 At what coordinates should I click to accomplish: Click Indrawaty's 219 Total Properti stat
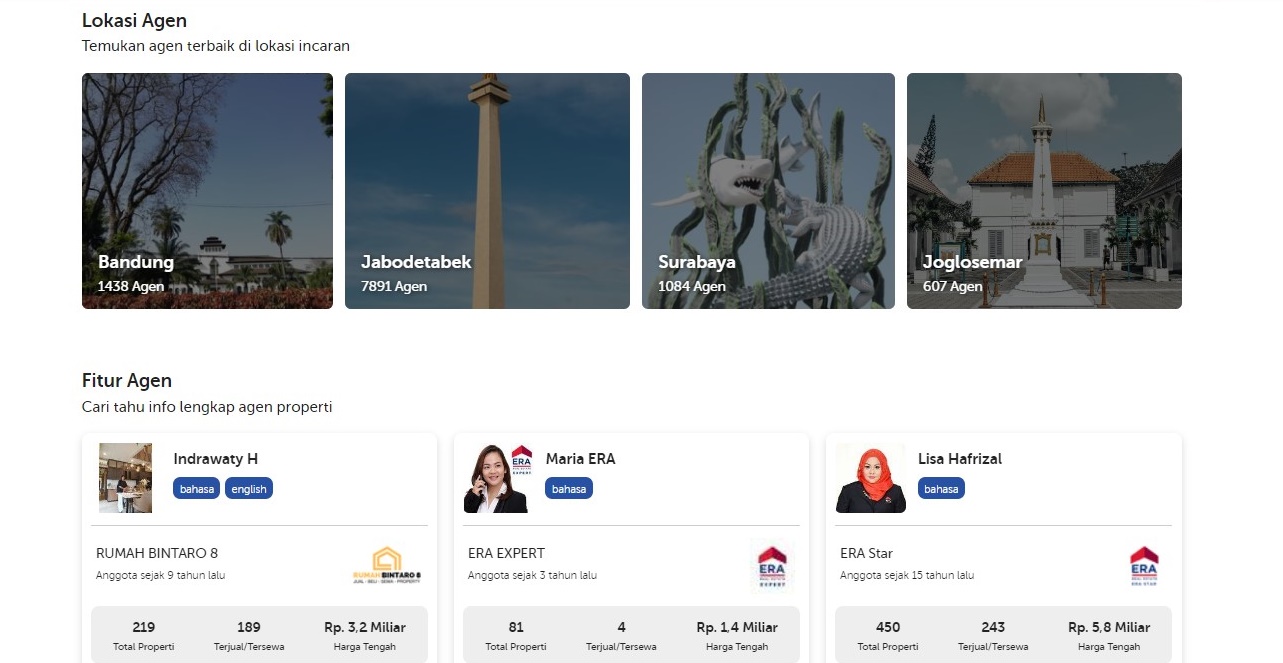tap(144, 635)
